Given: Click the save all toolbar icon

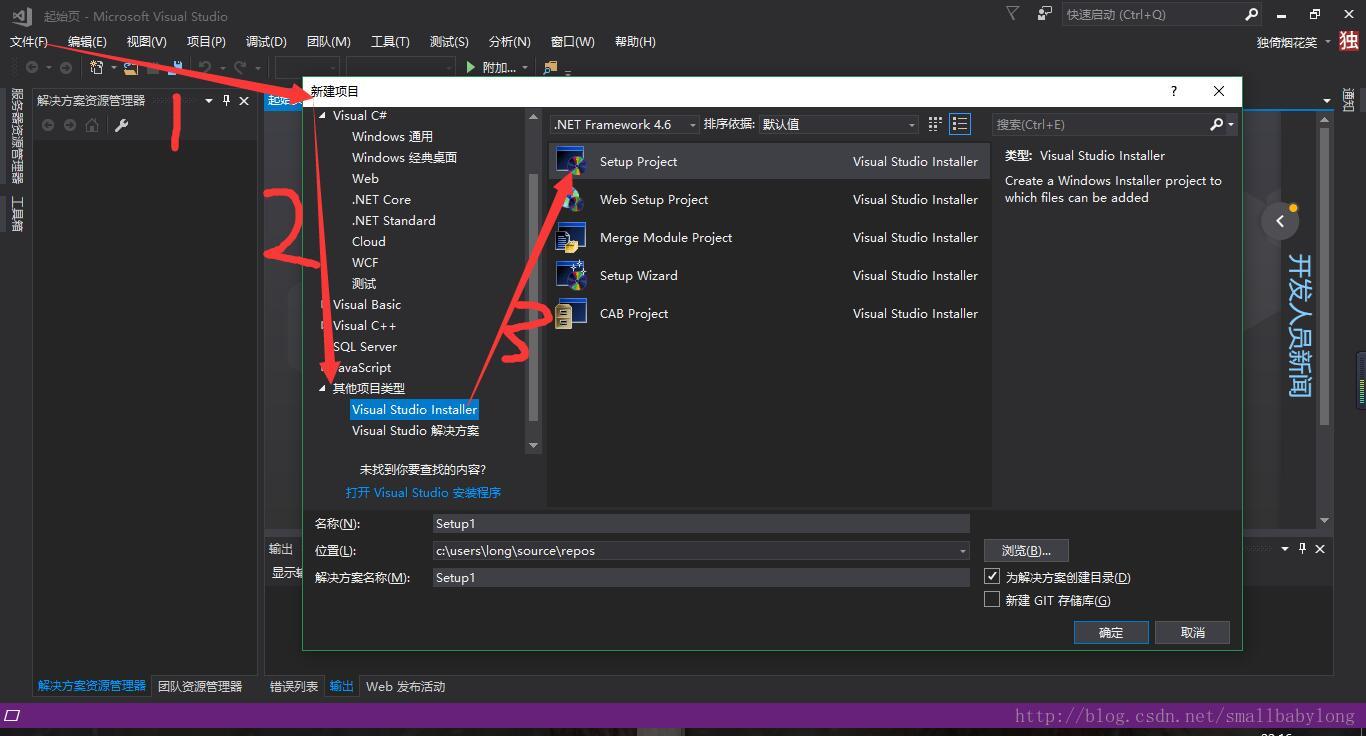Looking at the screenshot, I should tap(176, 67).
